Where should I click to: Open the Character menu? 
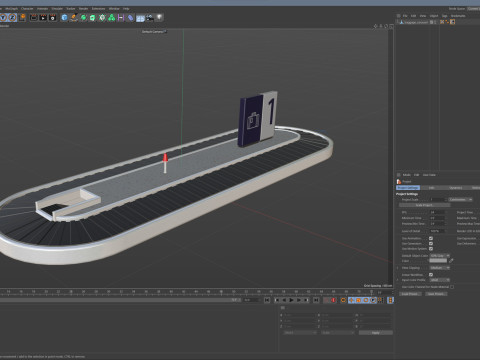27,9
